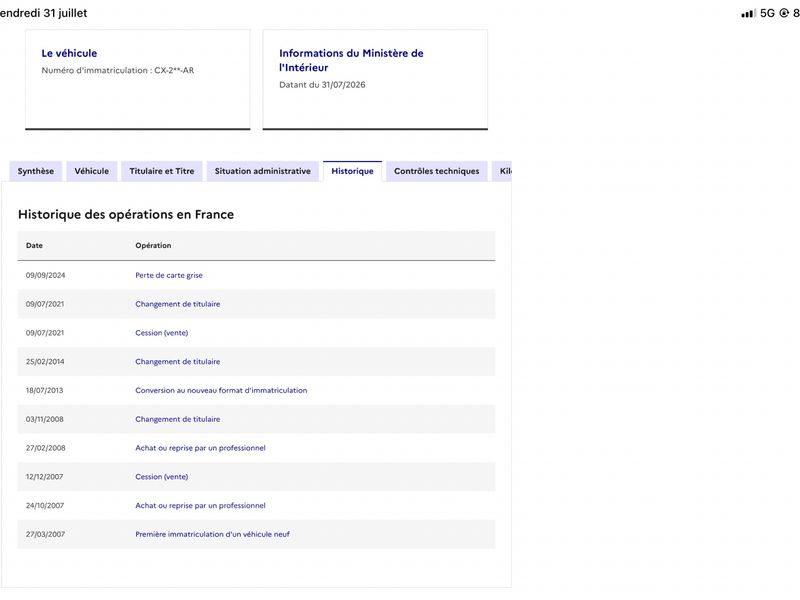This screenshot has width=800, height=600.
Task: Click Achat ou reprise dated 27/02/2008
Action: click(x=200, y=448)
